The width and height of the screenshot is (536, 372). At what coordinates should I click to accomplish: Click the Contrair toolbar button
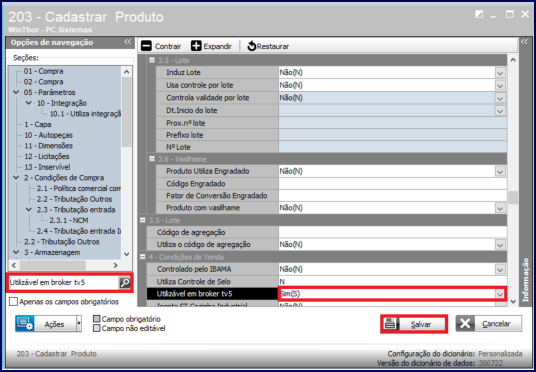161,46
